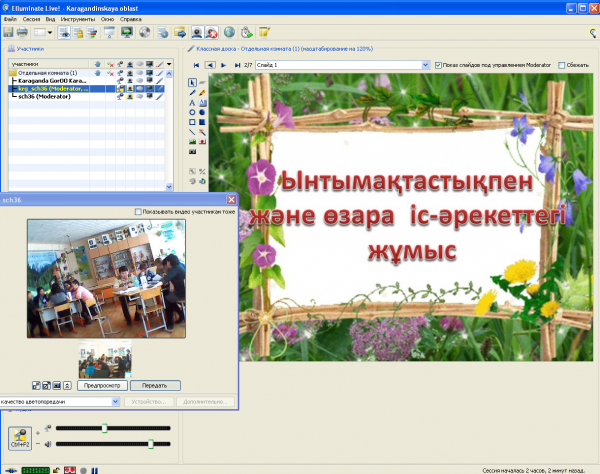Click the Print icon in the toolbar
The width and height of the screenshot is (600, 474).
tap(22, 32)
